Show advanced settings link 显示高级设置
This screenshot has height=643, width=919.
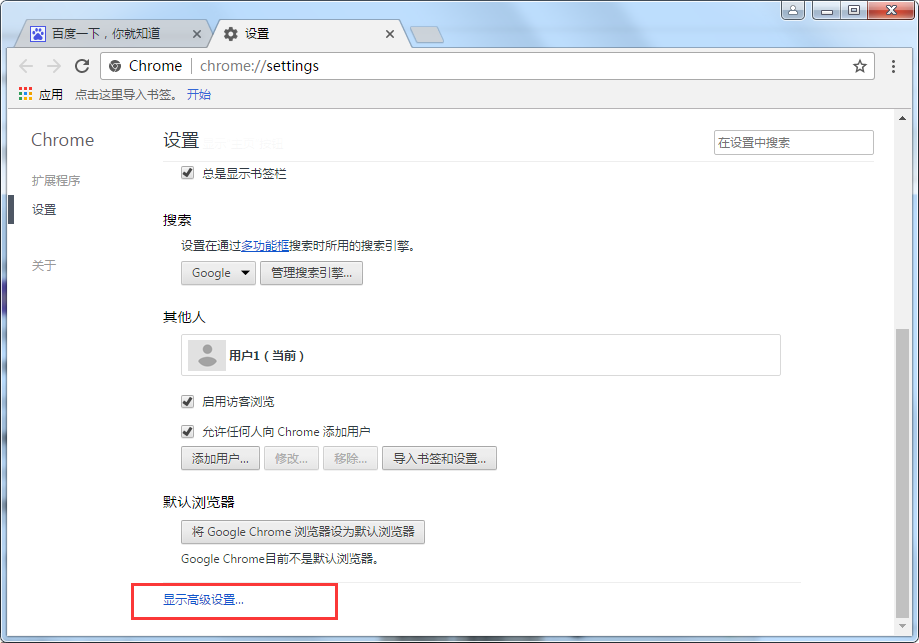tap(203, 600)
